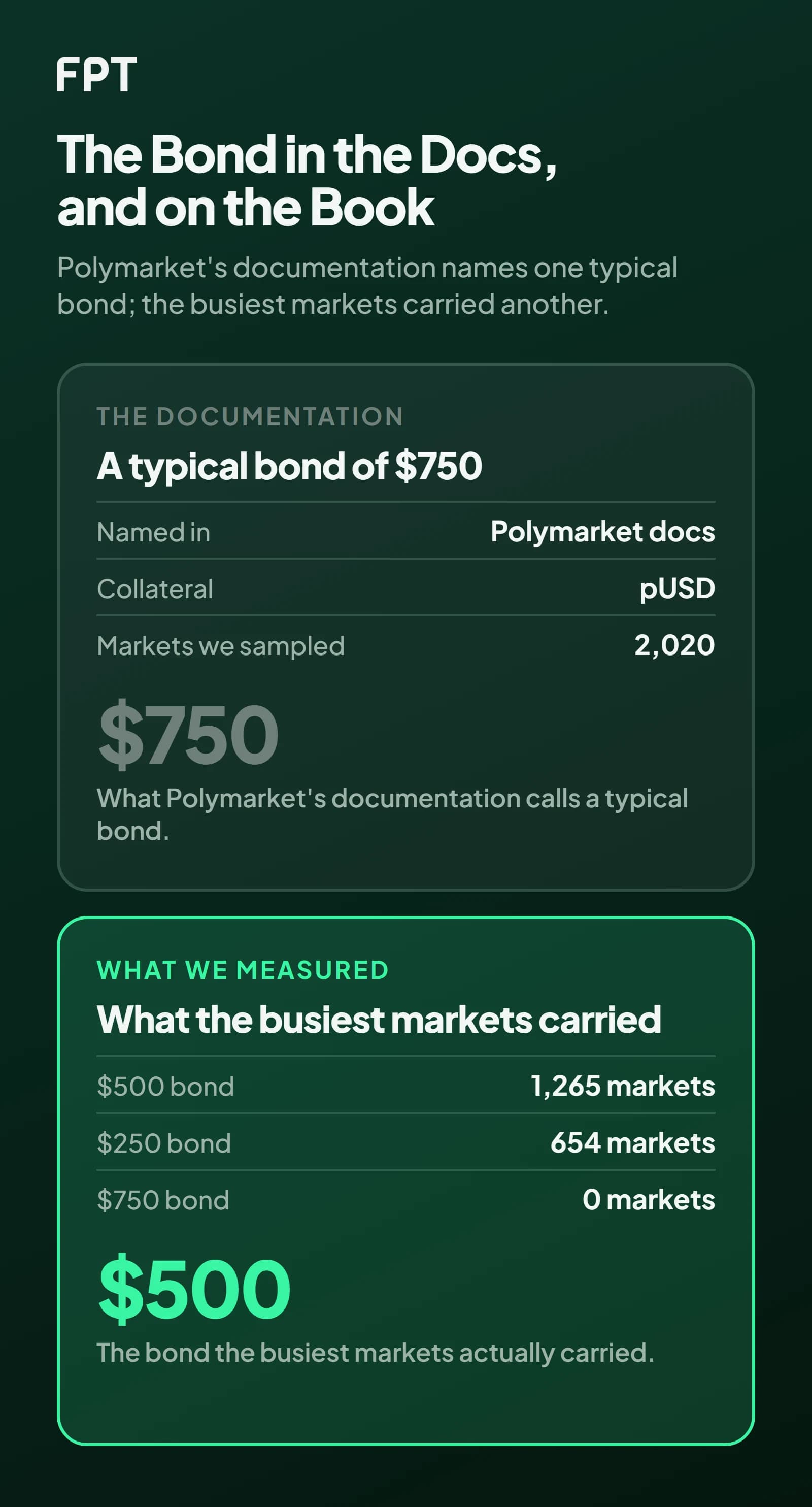The height and width of the screenshot is (1507, 812).
Task: Click the 'Collateral' row label
Action: point(155,588)
